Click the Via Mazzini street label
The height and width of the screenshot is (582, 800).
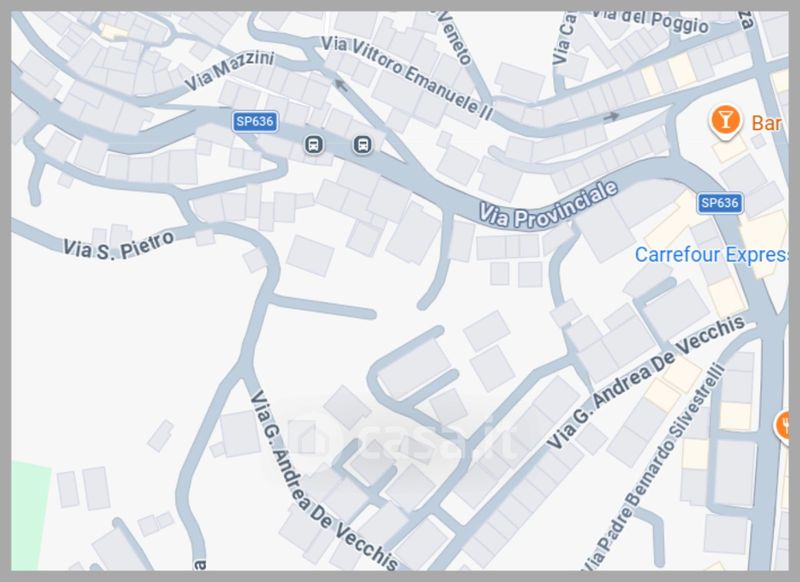[x=229, y=70]
